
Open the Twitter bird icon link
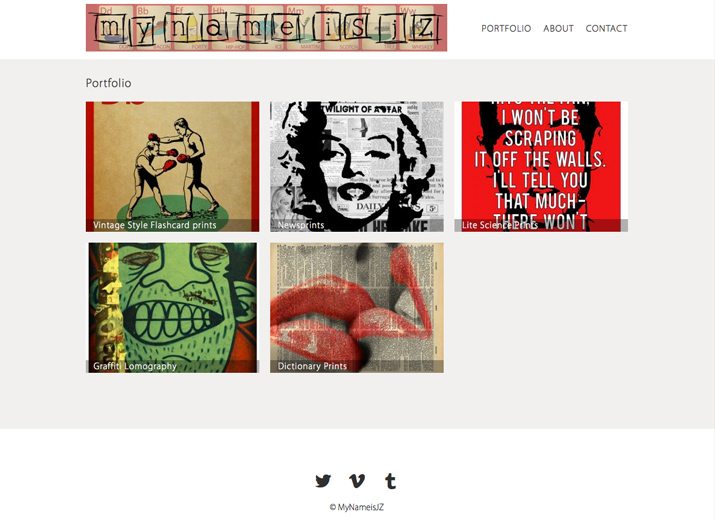click(x=323, y=481)
